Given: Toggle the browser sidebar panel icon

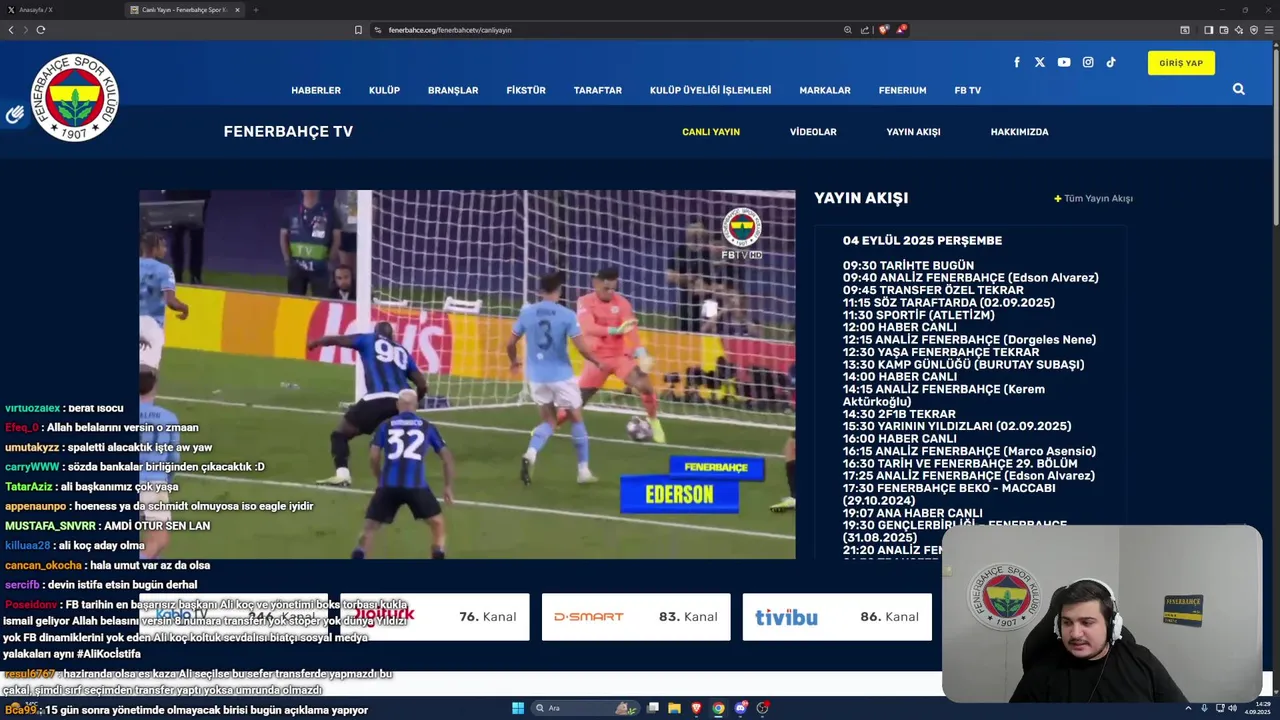Looking at the screenshot, I should pyautogui.click(x=1209, y=30).
